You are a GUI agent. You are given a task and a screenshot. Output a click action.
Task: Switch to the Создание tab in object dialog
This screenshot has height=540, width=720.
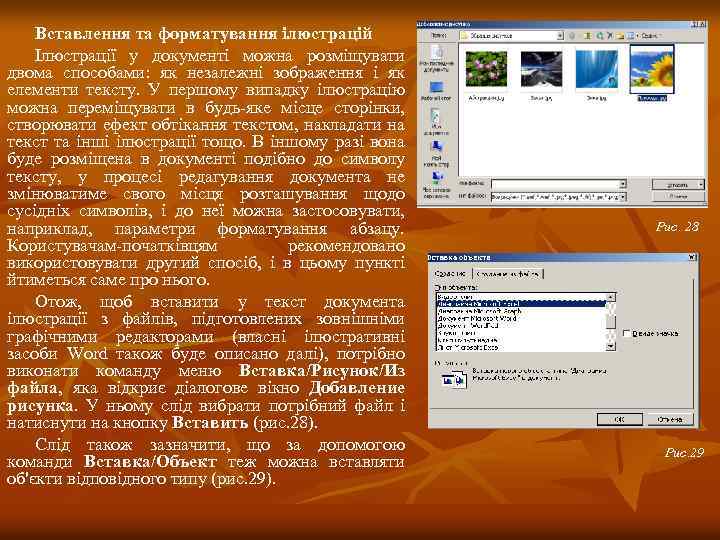450,273
